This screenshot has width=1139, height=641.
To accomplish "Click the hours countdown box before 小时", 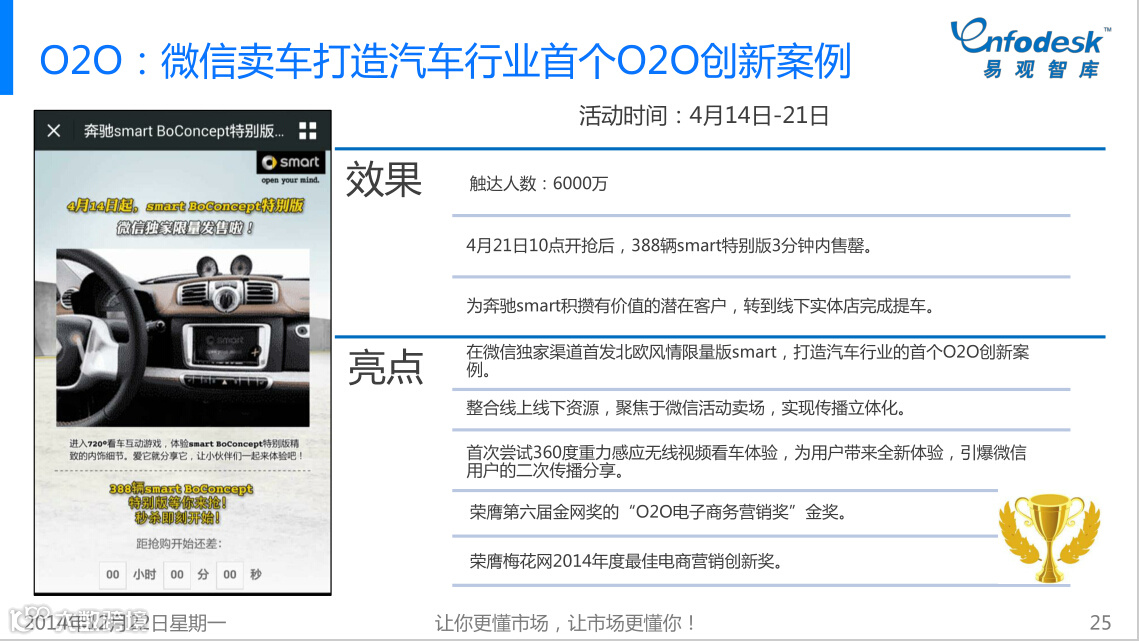I will [x=113, y=574].
